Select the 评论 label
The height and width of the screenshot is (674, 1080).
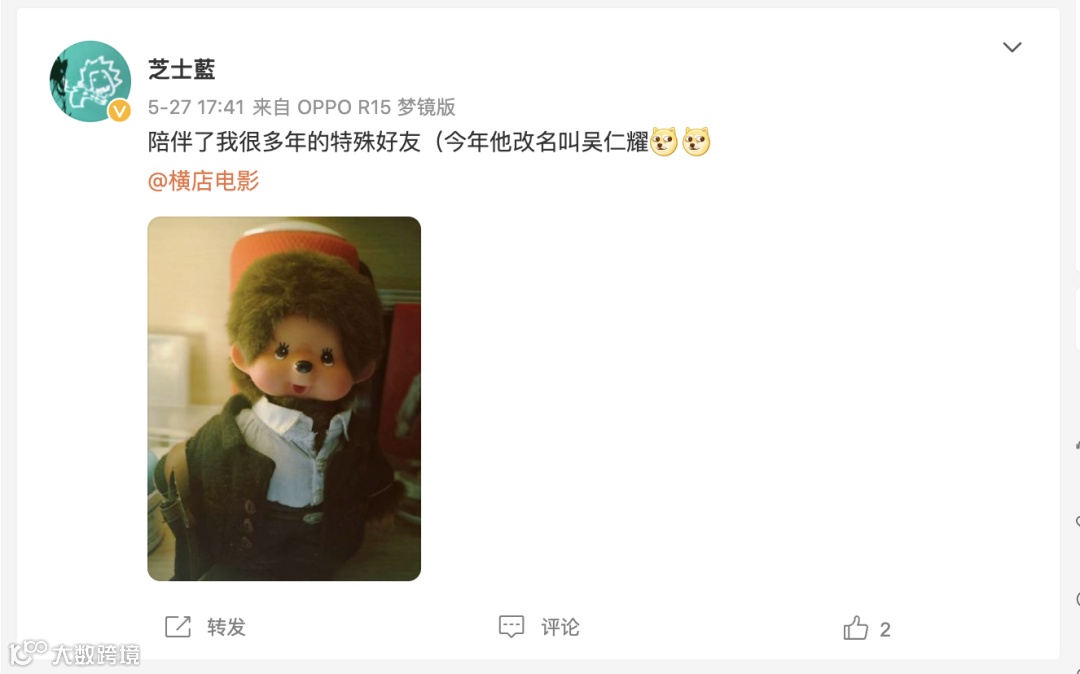560,627
